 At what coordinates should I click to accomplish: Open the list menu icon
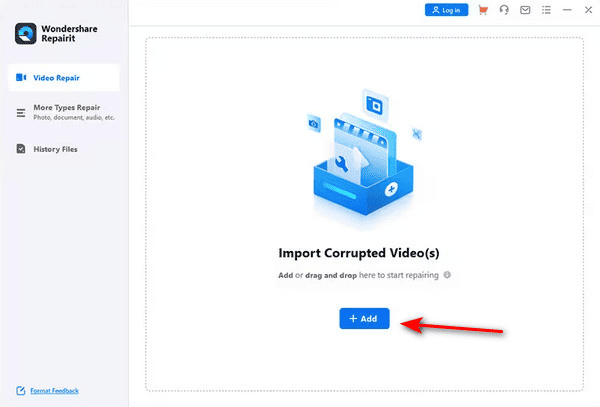point(546,10)
